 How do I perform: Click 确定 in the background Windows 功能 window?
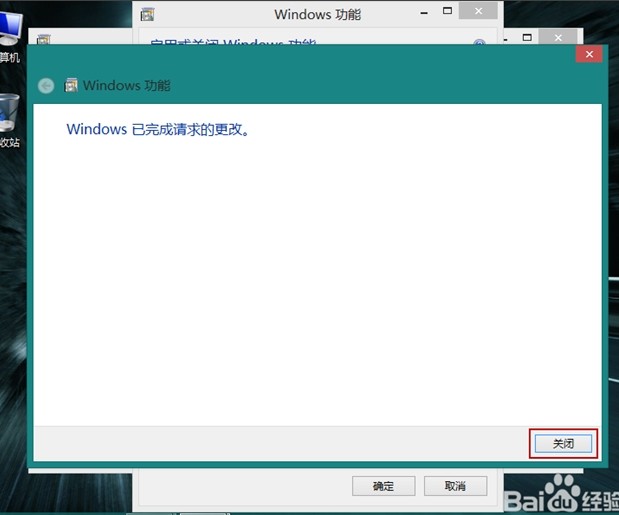click(x=383, y=486)
